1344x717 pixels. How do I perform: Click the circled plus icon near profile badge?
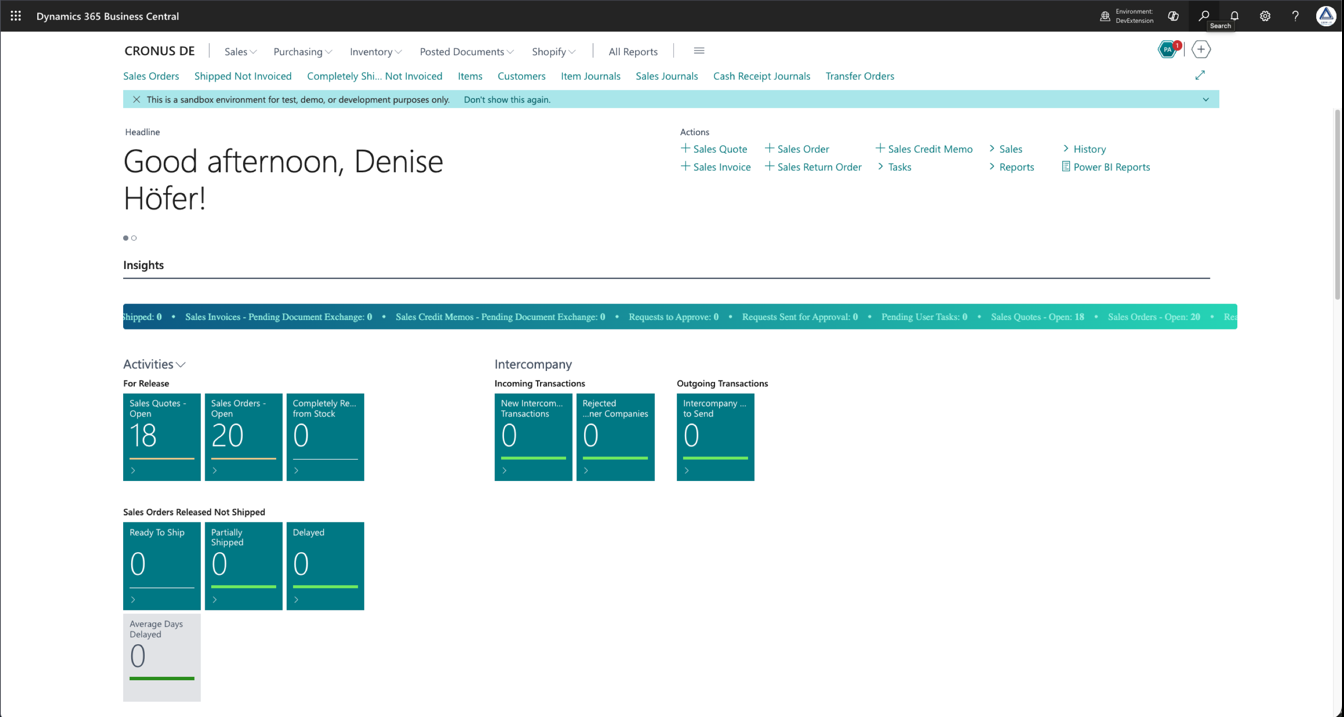coord(1201,49)
